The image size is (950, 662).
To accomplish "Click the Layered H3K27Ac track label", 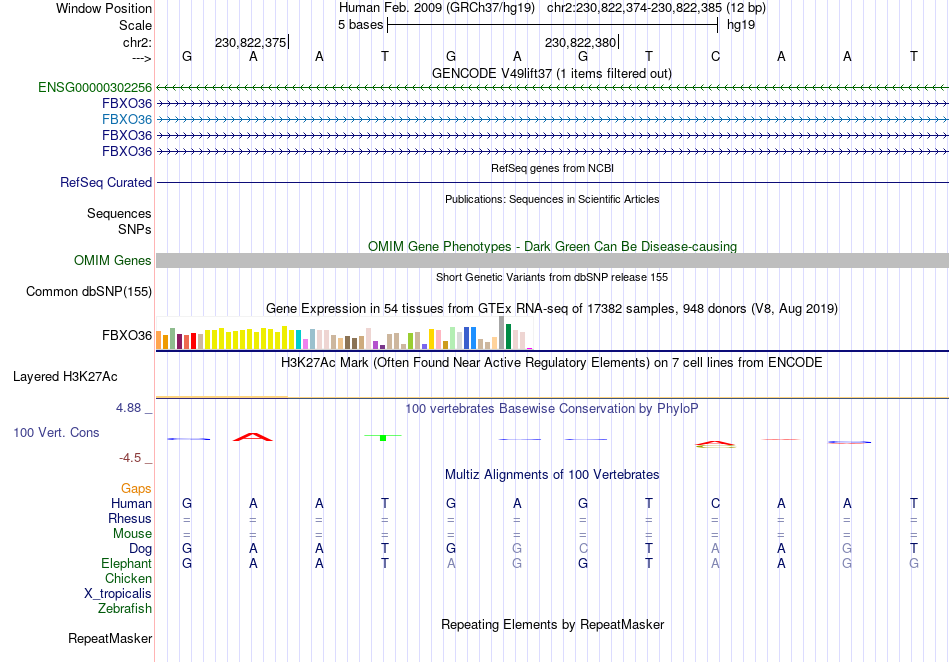I will pyautogui.click(x=65, y=377).
